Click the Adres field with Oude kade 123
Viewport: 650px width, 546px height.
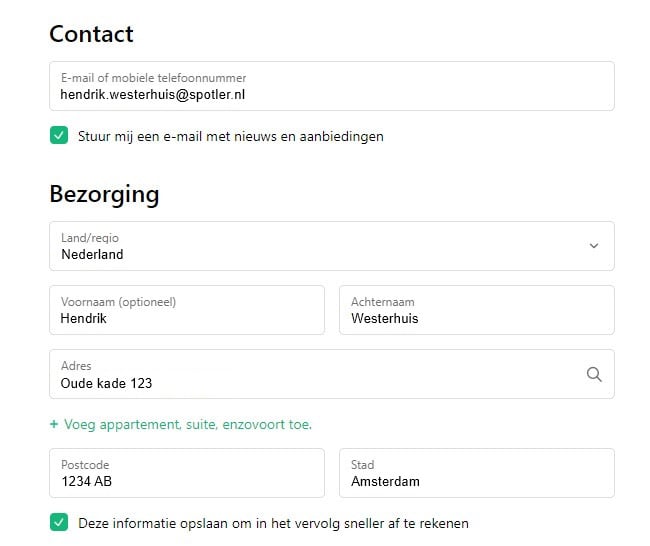[x=300, y=382]
